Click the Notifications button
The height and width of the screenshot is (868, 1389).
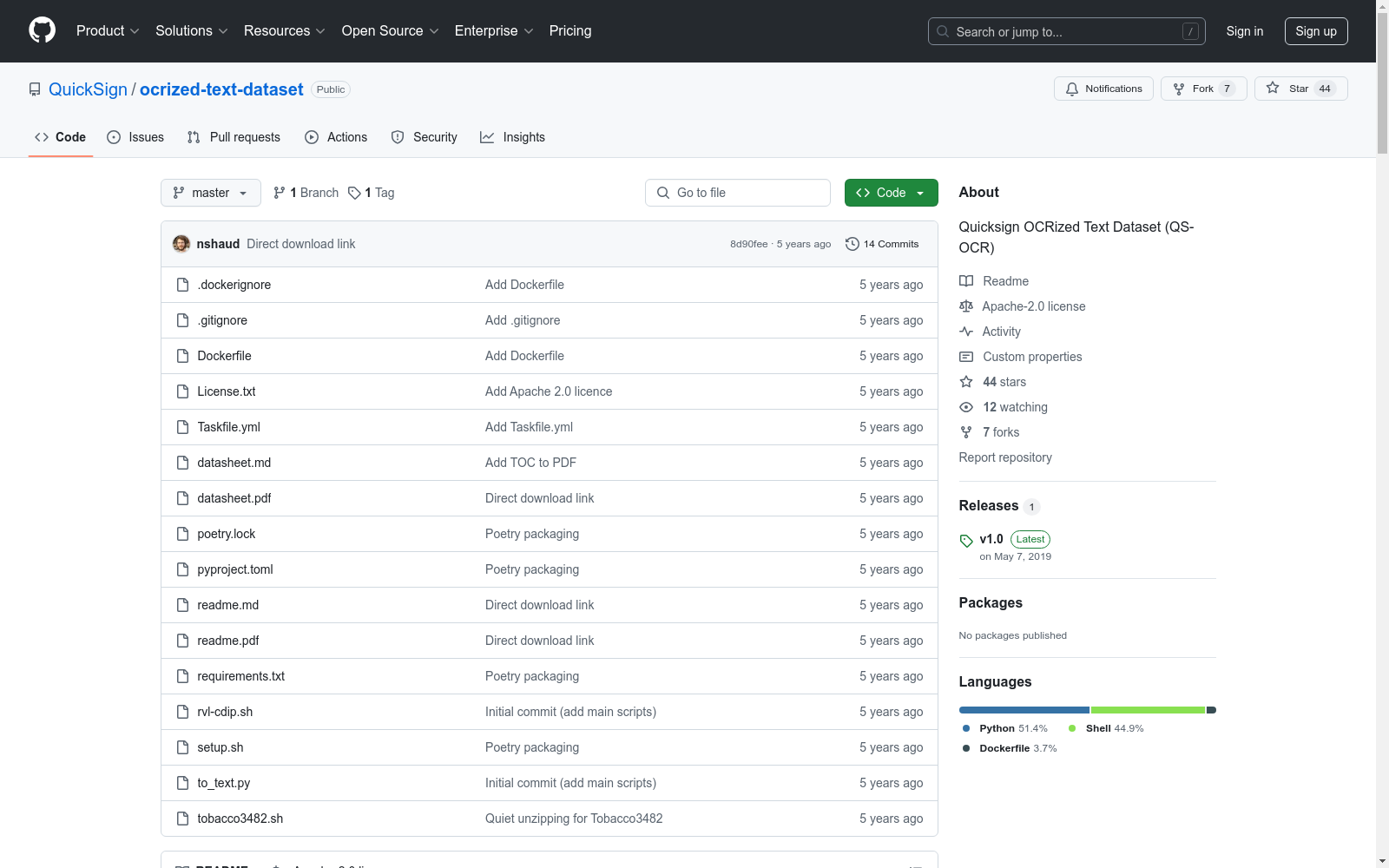click(x=1103, y=89)
